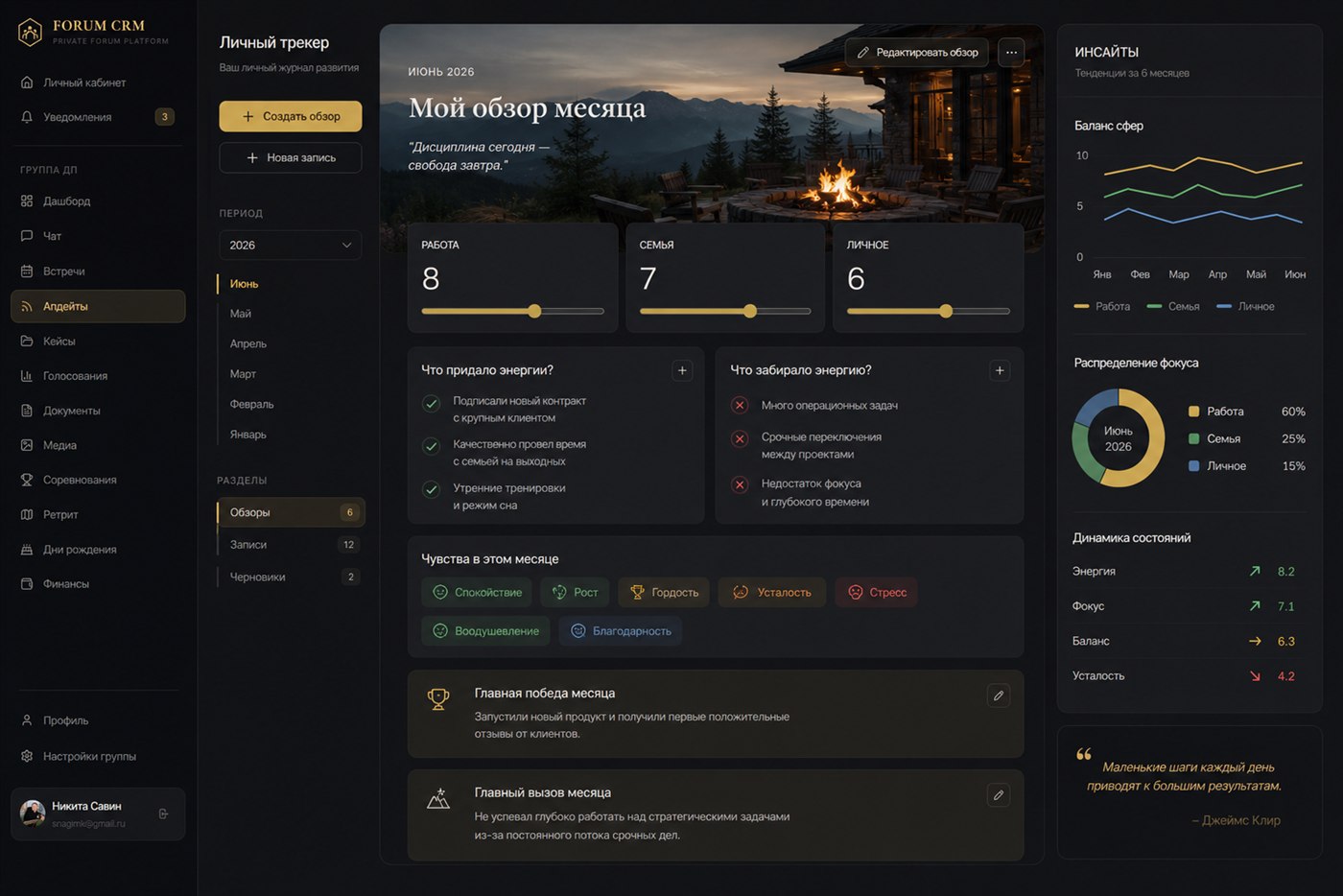Open Уведомления bell icon
Viewport: 1343px width, 896px height.
(27, 117)
